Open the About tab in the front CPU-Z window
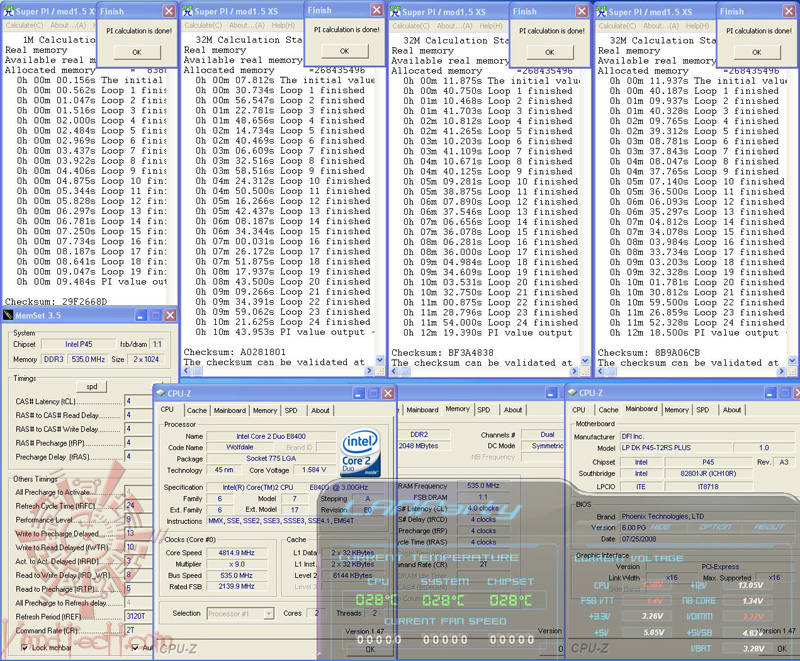800x661 pixels. [x=320, y=410]
